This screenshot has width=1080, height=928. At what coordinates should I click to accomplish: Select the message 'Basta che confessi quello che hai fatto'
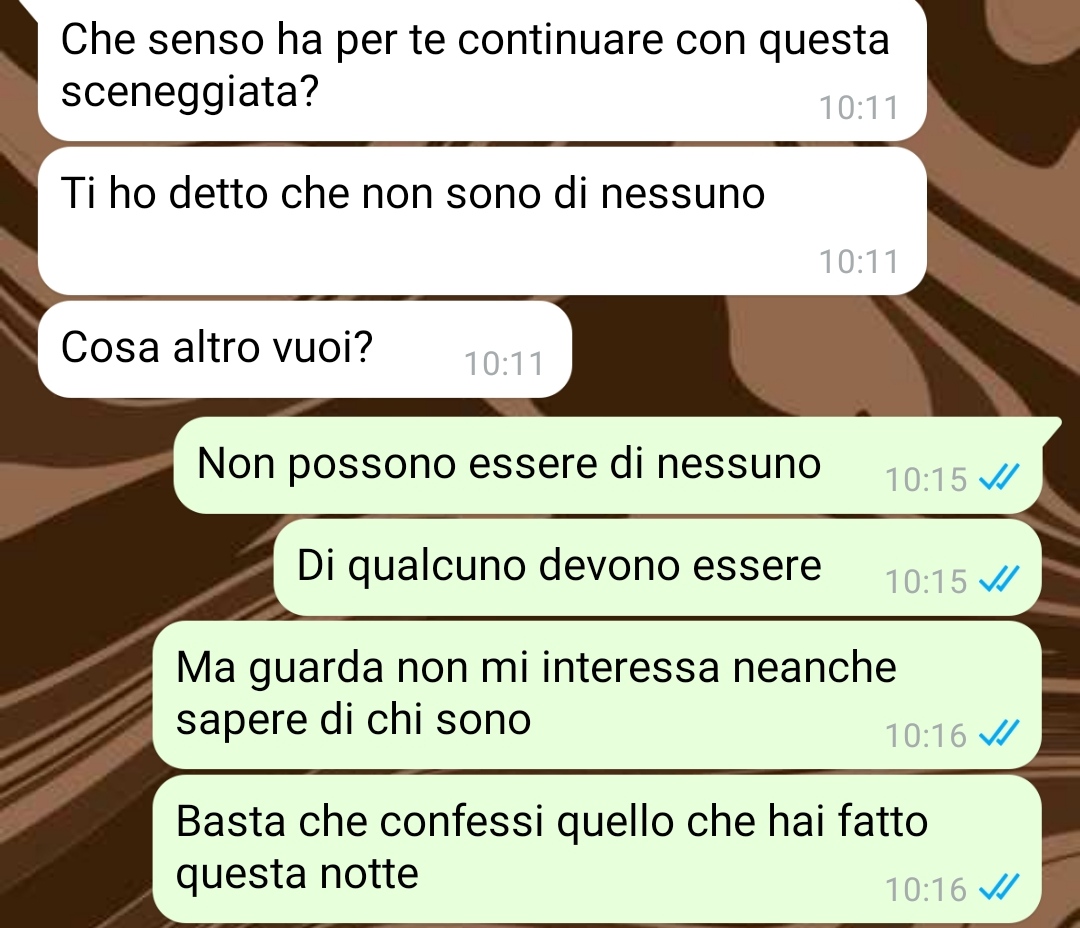click(x=596, y=849)
